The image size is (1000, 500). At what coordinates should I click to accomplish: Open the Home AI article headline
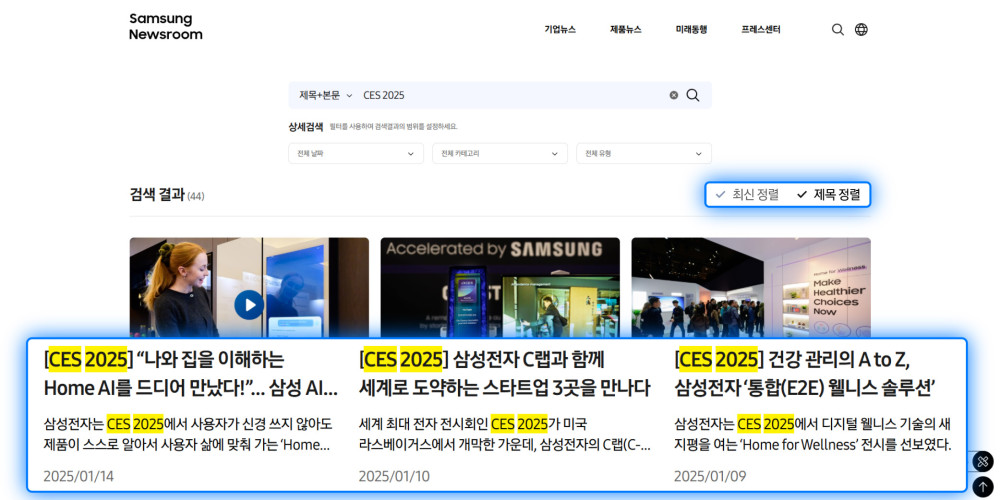point(190,373)
